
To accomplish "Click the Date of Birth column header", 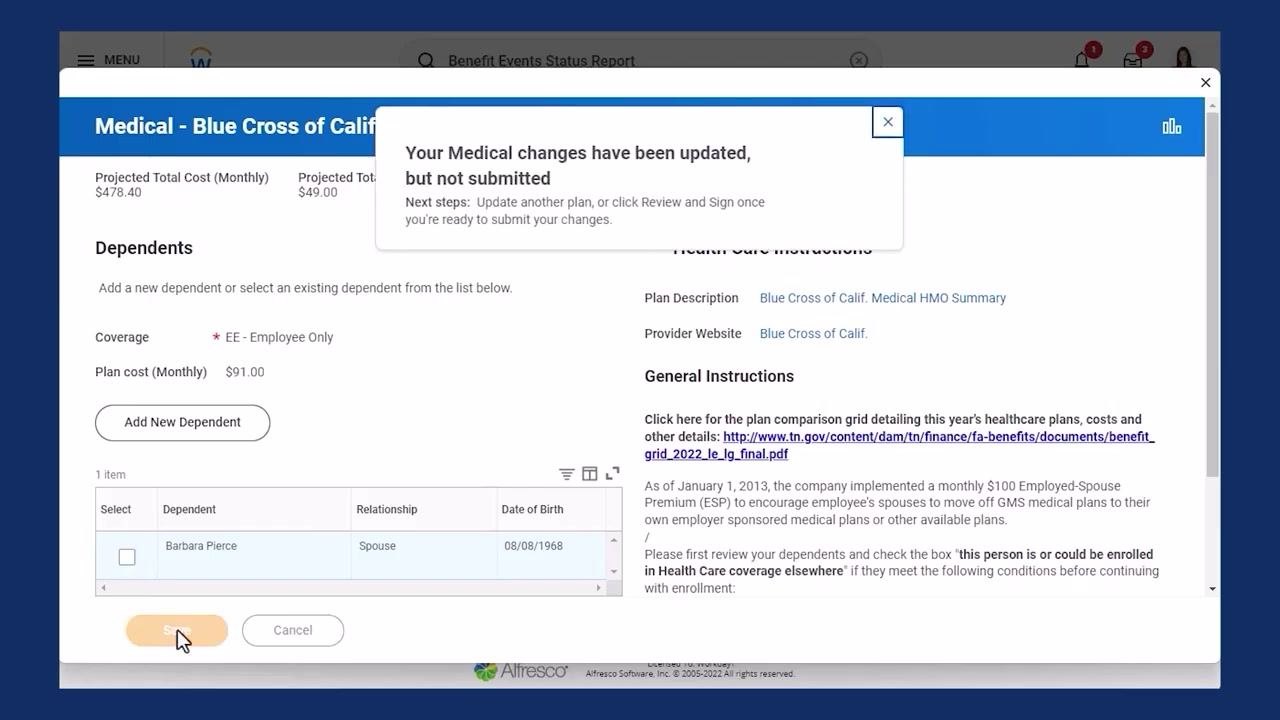I will point(551,509).
